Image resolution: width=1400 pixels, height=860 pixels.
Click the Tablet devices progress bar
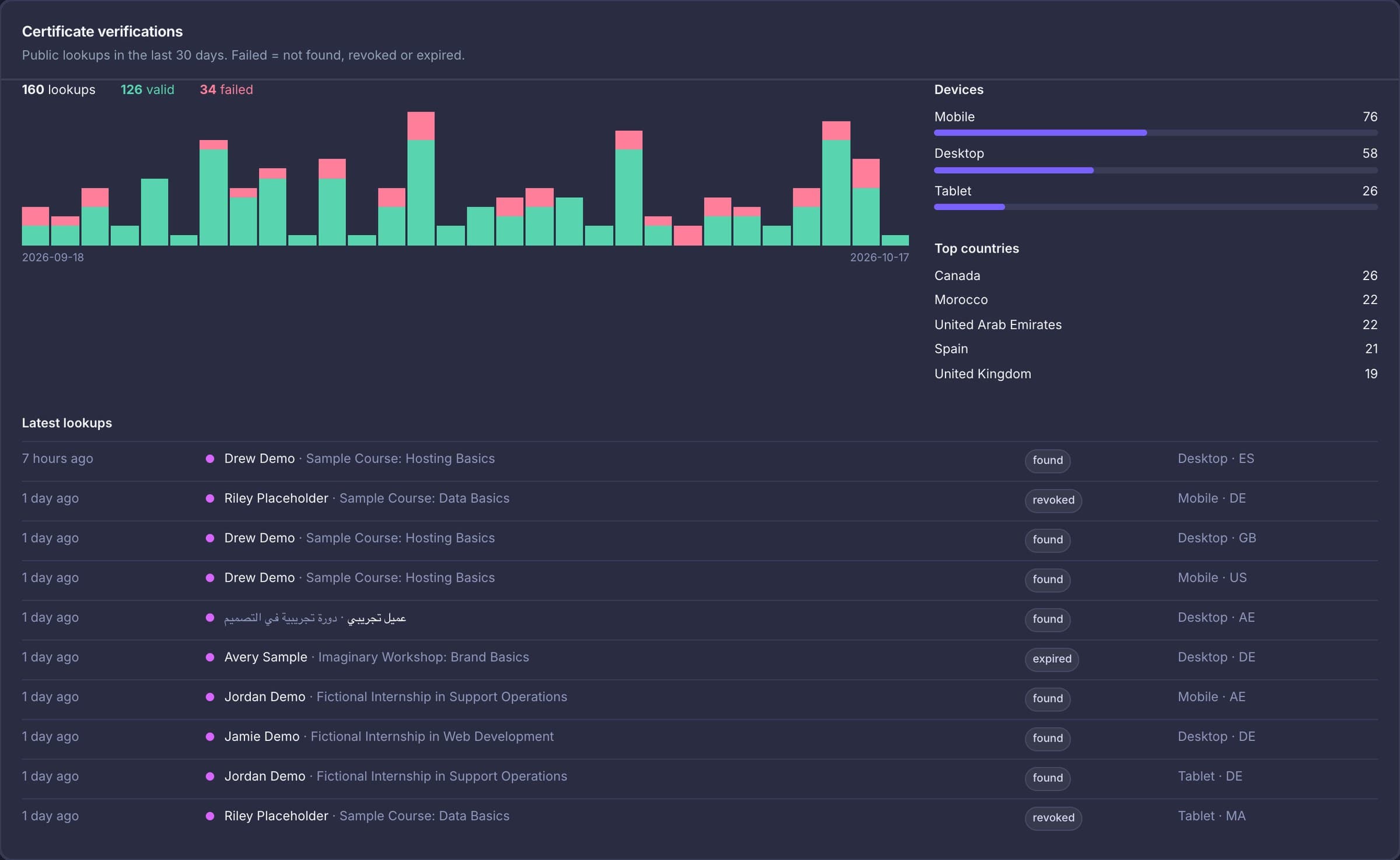[1156, 207]
